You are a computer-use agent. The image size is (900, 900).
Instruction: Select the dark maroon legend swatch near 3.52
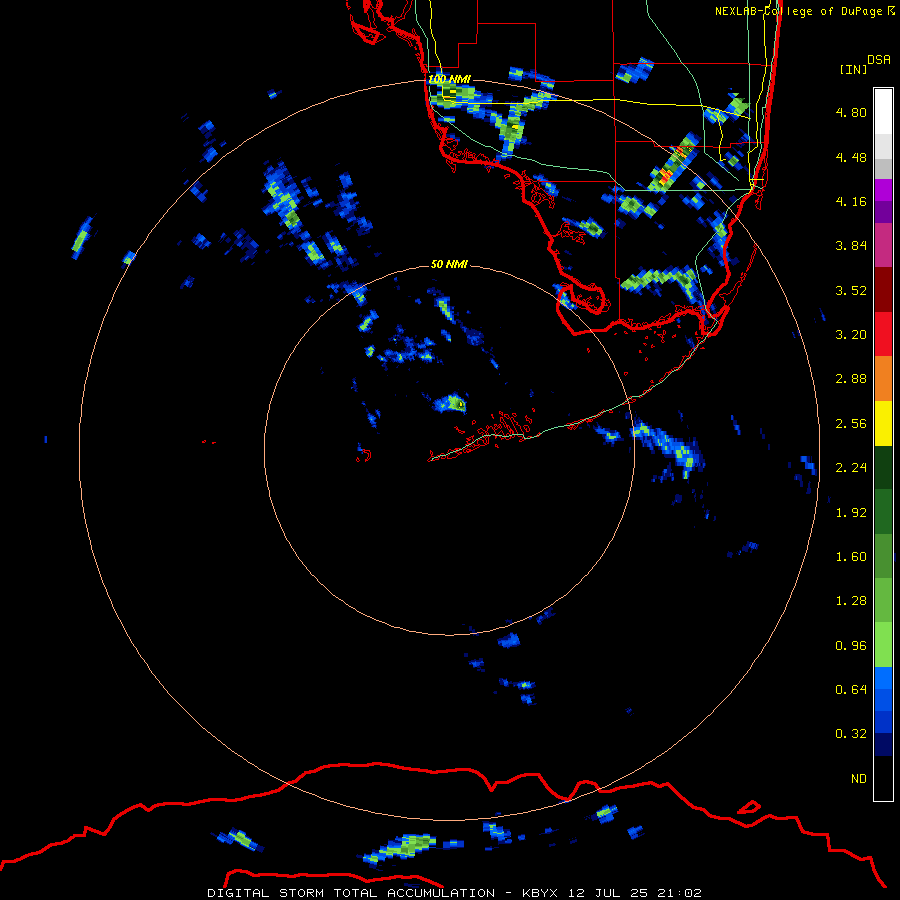pyautogui.click(x=883, y=290)
